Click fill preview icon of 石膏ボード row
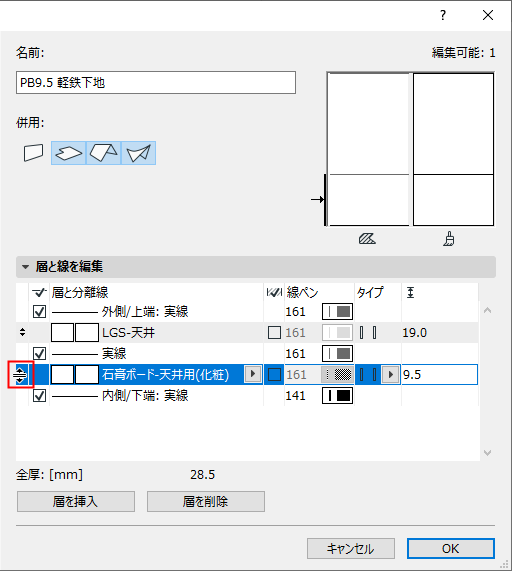This screenshot has height=571, width=512. [75, 375]
